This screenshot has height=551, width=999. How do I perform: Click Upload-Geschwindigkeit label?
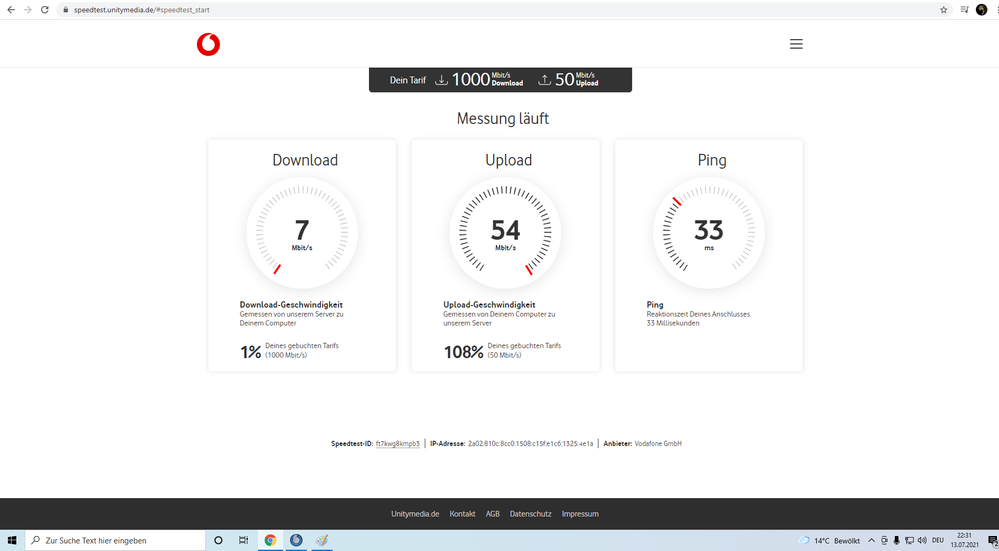[489, 305]
